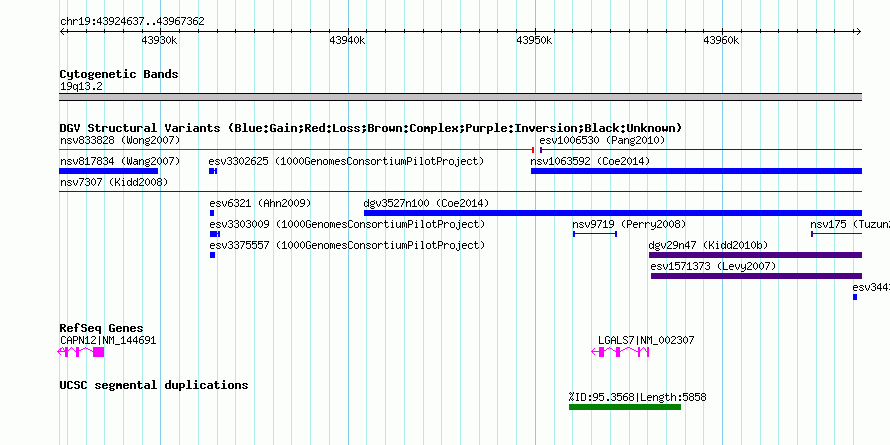Click the esv3375557 blue marker
Image resolution: width=890 pixels, height=445 pixels.
pos(212,255)
